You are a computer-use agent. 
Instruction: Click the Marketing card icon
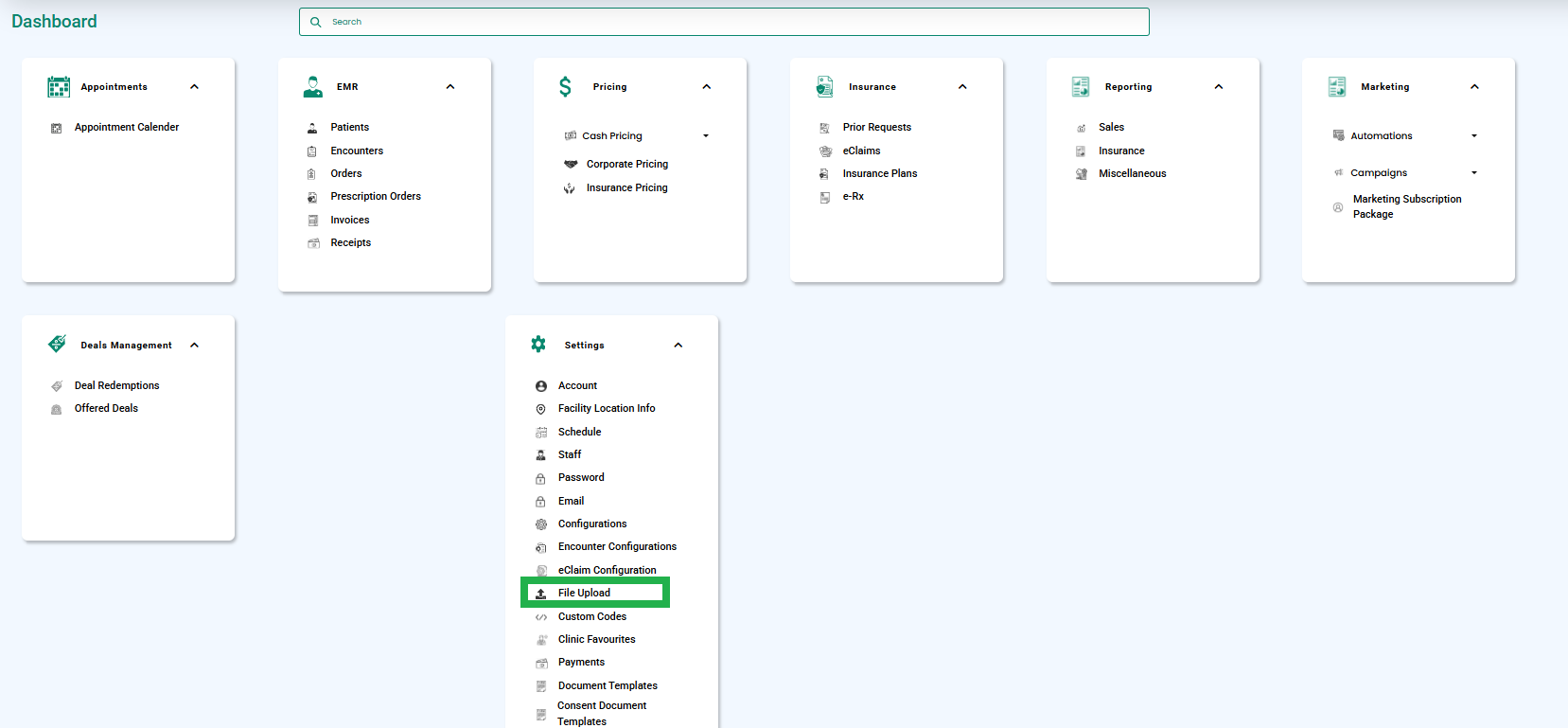tap(1337, 87)
